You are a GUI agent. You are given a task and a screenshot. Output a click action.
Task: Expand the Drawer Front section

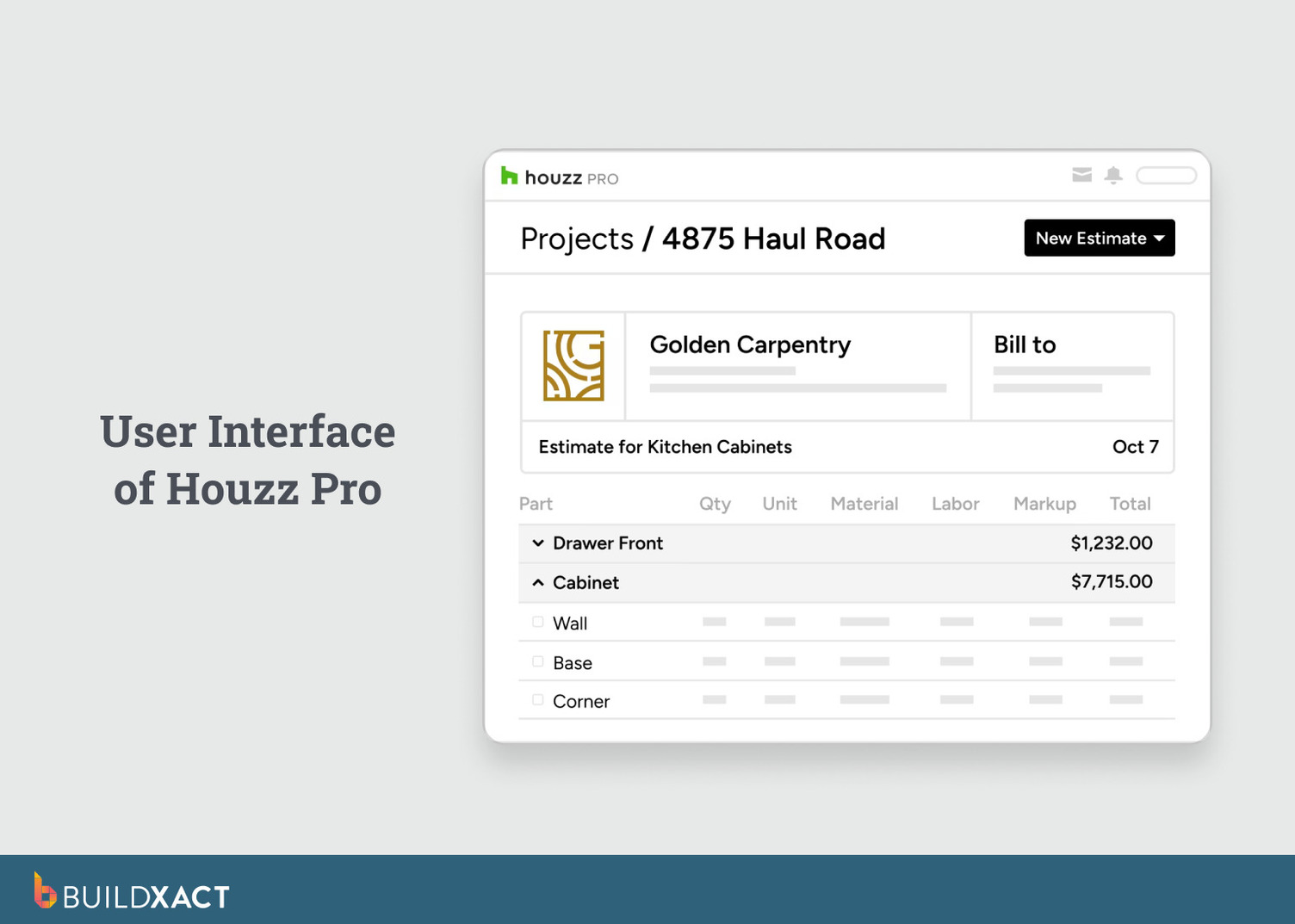coord(538,543)
